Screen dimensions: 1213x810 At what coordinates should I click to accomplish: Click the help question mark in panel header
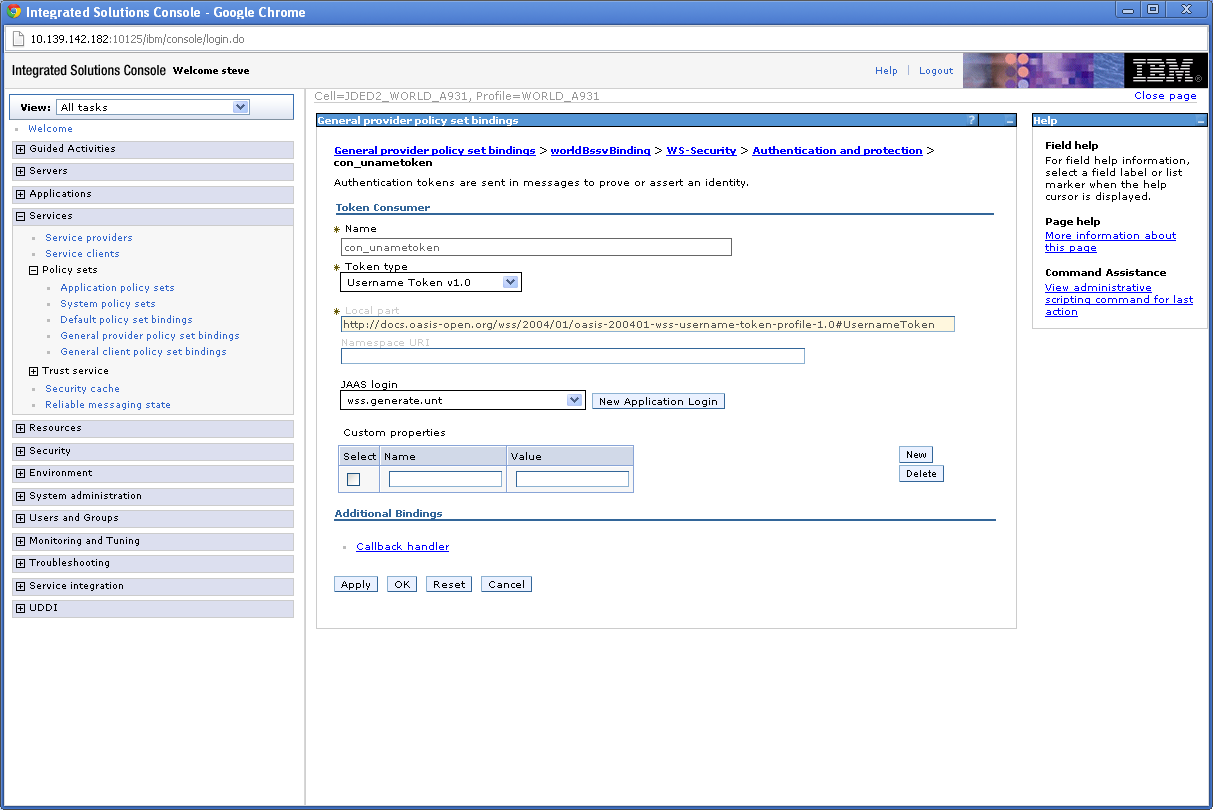pyautogui.click(x=972, y=120)
